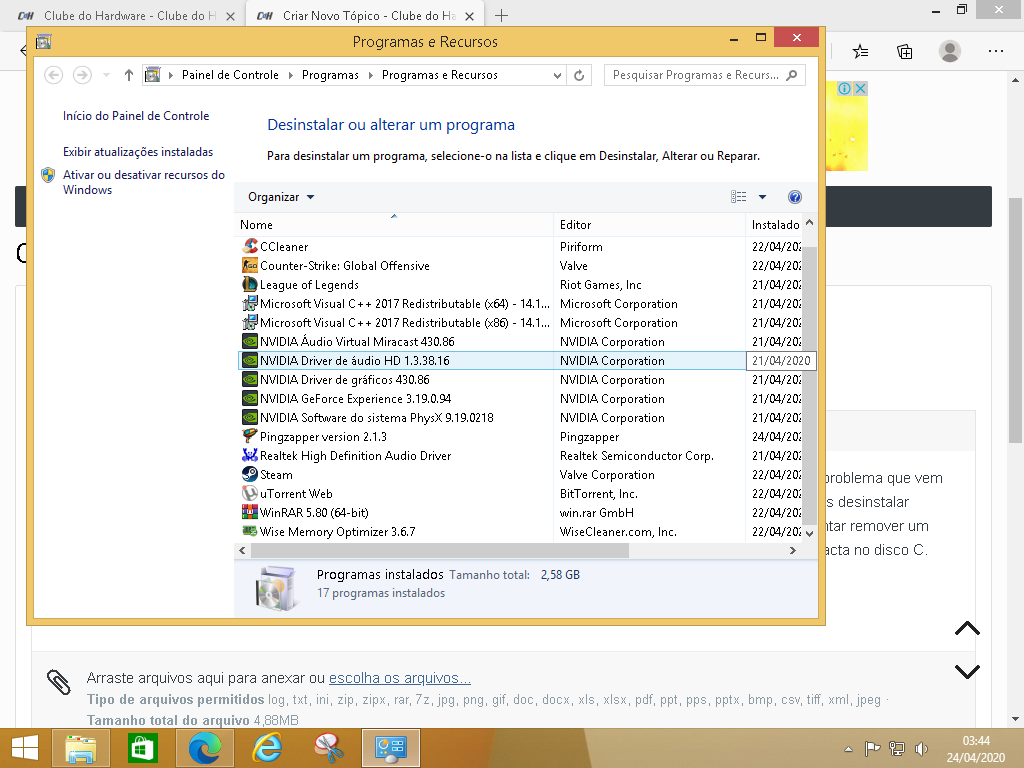
Task: Open a new browser tab
Action: coord(501,16)
